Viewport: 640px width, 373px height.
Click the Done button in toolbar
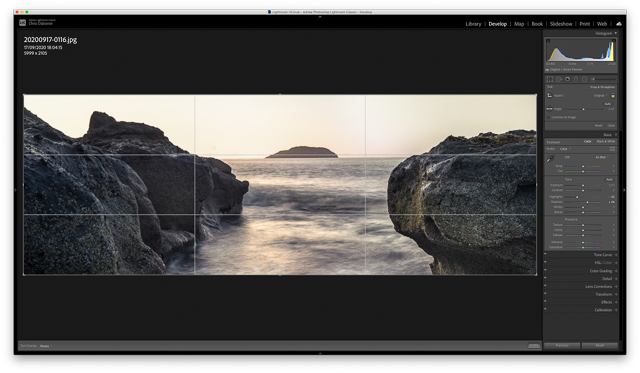[x=533, y=346]
